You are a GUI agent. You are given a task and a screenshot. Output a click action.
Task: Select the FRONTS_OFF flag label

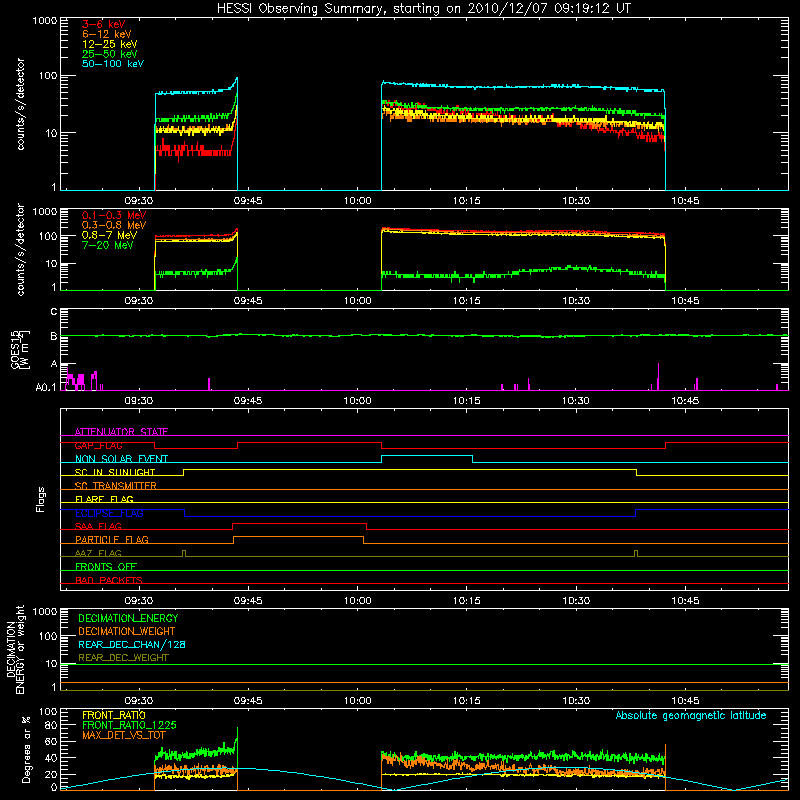106,566
